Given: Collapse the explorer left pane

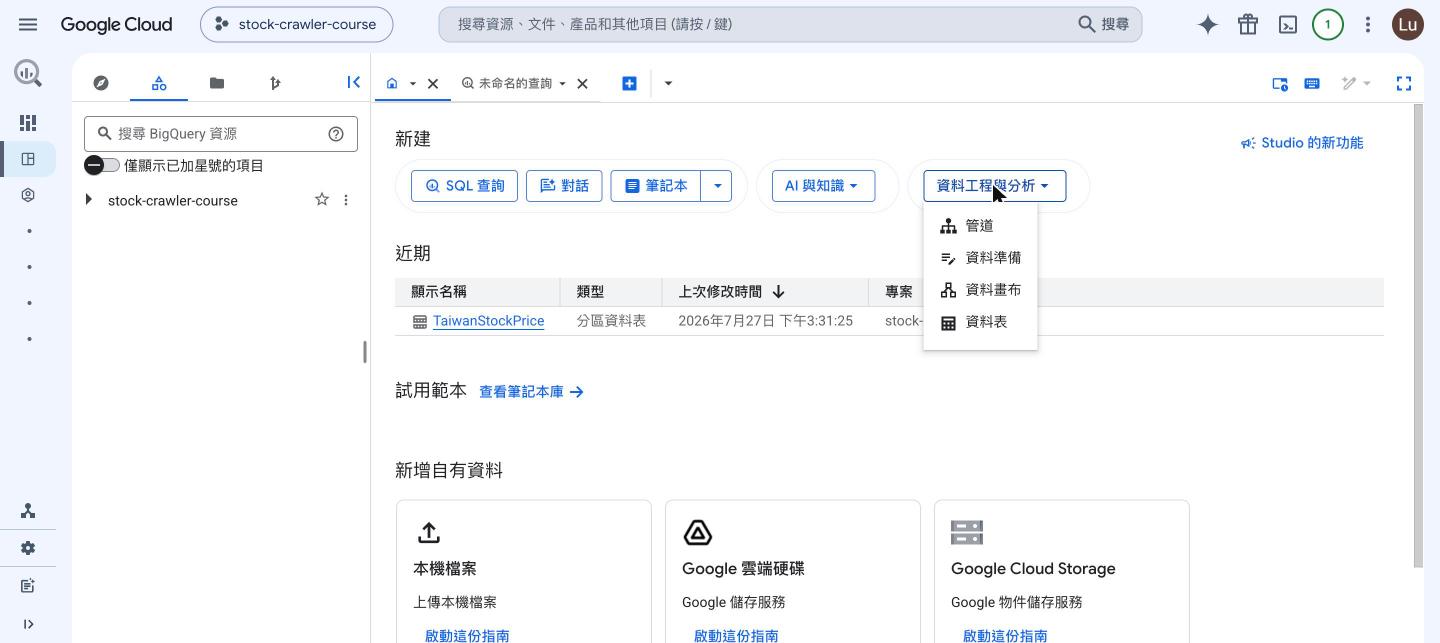Looking at the screenshot, I should click(353, 83).
